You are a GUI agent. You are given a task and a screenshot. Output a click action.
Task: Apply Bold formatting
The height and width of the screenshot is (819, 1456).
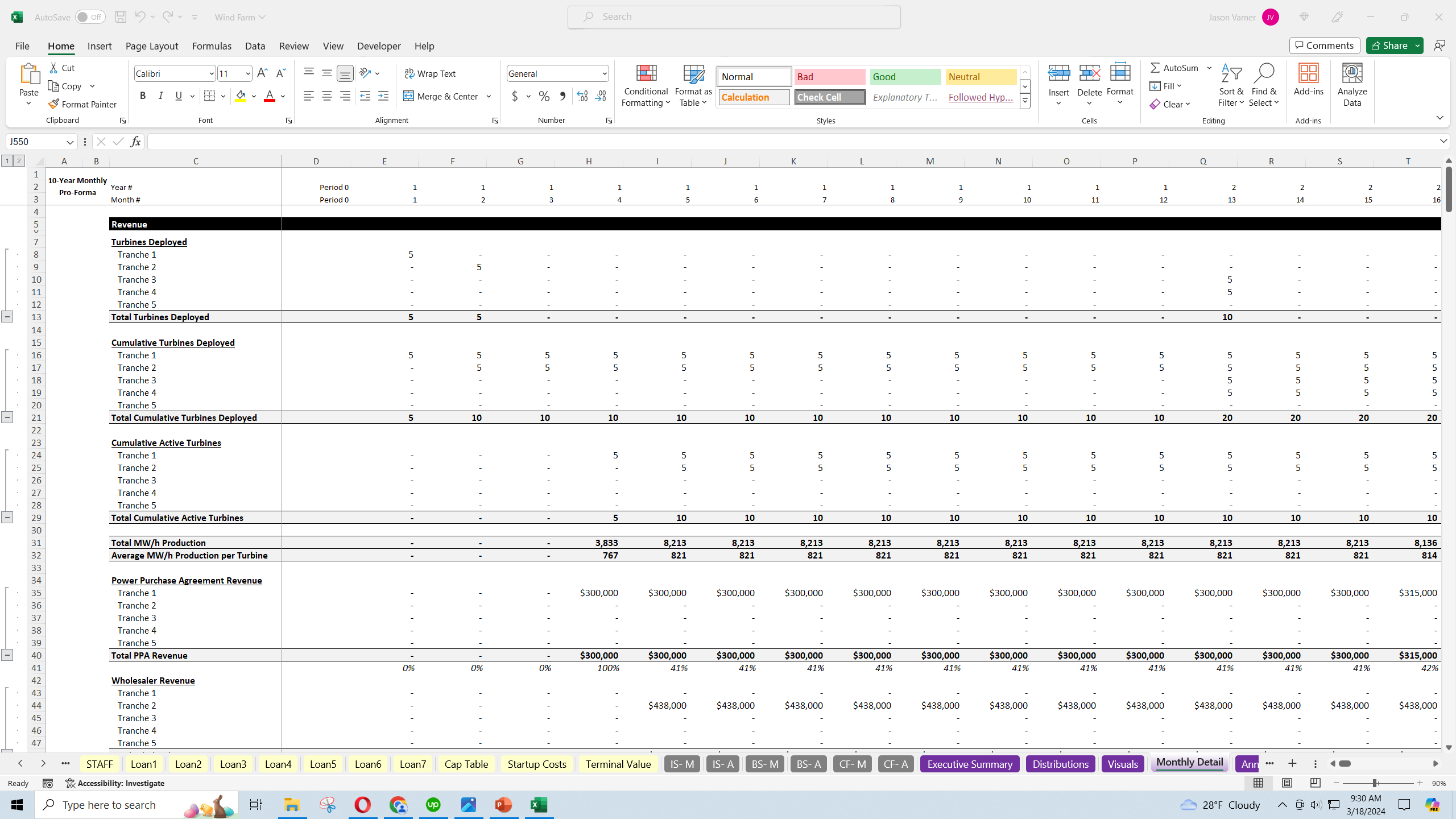point(143,96)
